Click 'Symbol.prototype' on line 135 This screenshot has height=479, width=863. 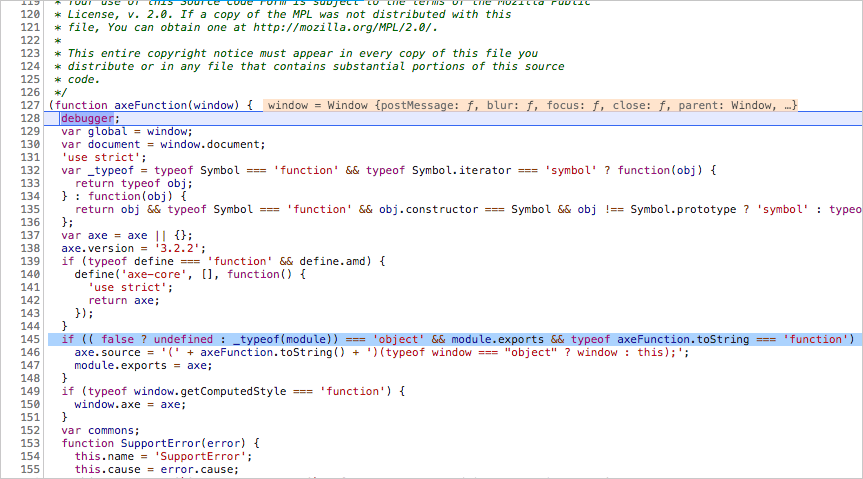(683, 210)
